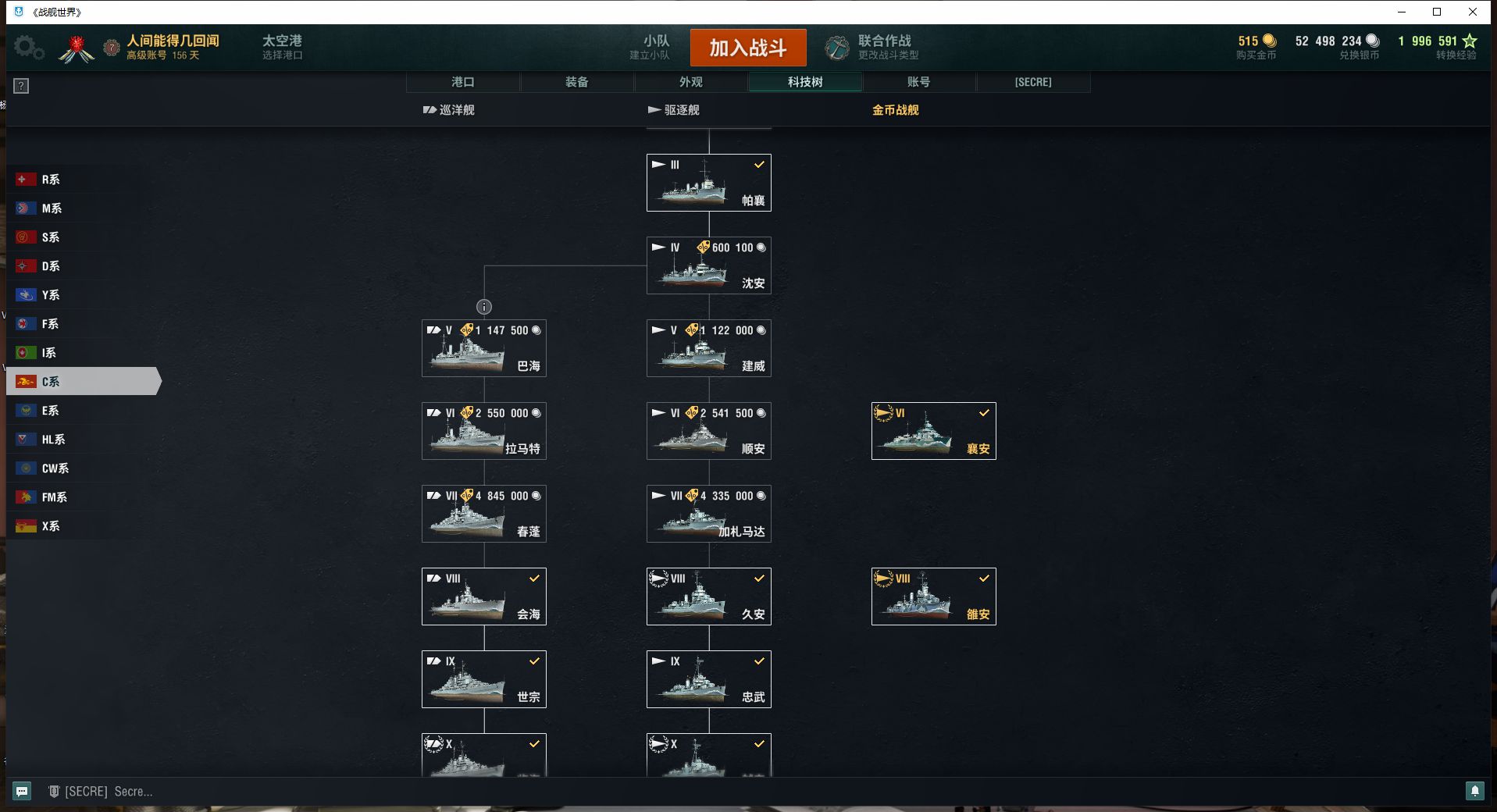Click the 联合作战 battle type icon
Viewport: 1497px width, 812px height.
pos(837,48)
